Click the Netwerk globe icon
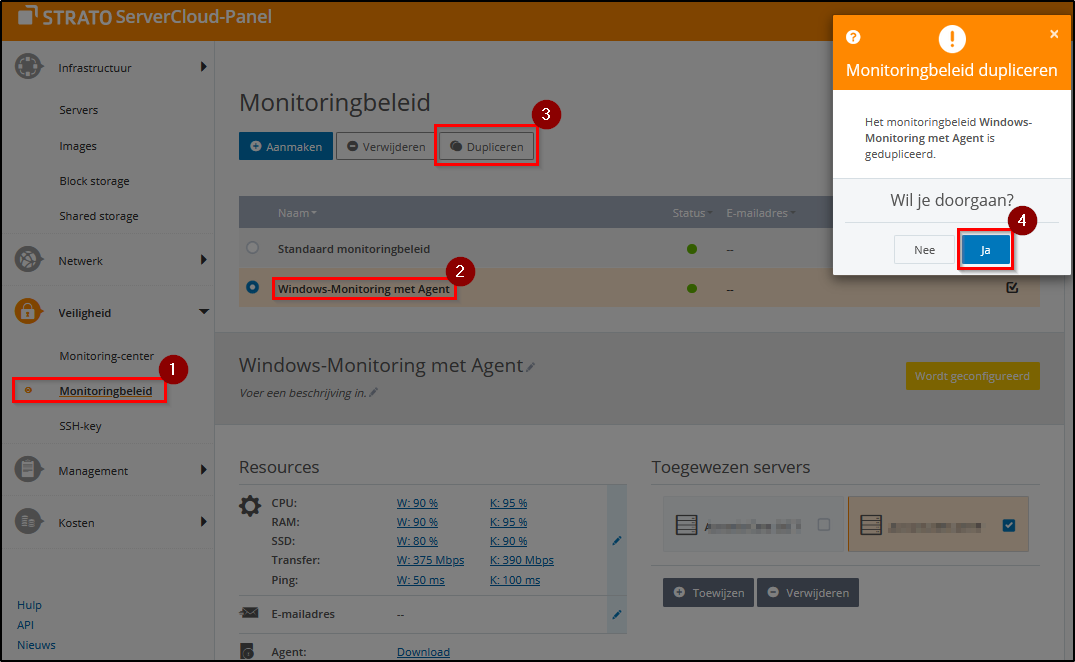1075x662 pixels. [29, 260]
